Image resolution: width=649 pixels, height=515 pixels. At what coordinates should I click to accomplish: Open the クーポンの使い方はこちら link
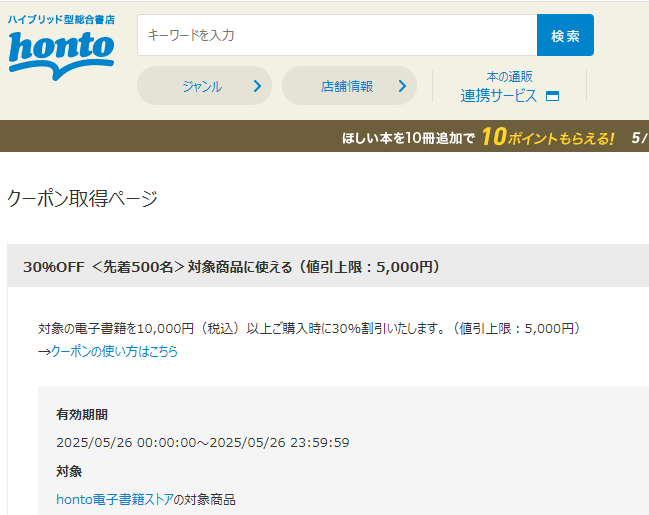[x=114, y=351]
